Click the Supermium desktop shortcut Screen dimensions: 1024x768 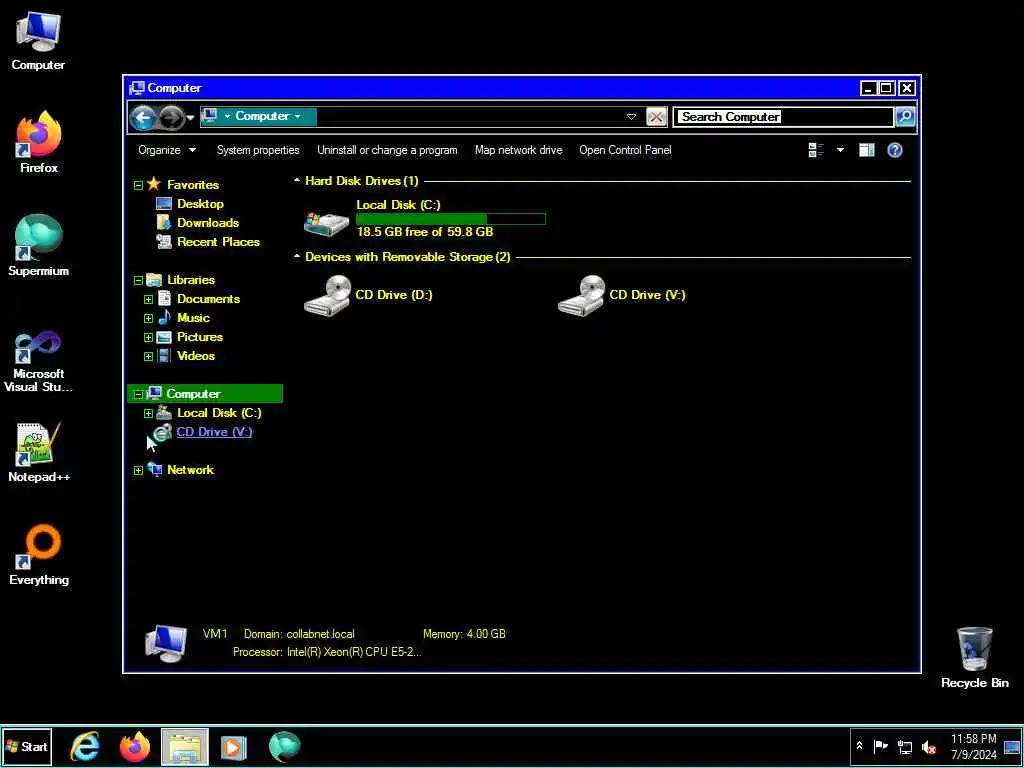click(x=39, y=245)
